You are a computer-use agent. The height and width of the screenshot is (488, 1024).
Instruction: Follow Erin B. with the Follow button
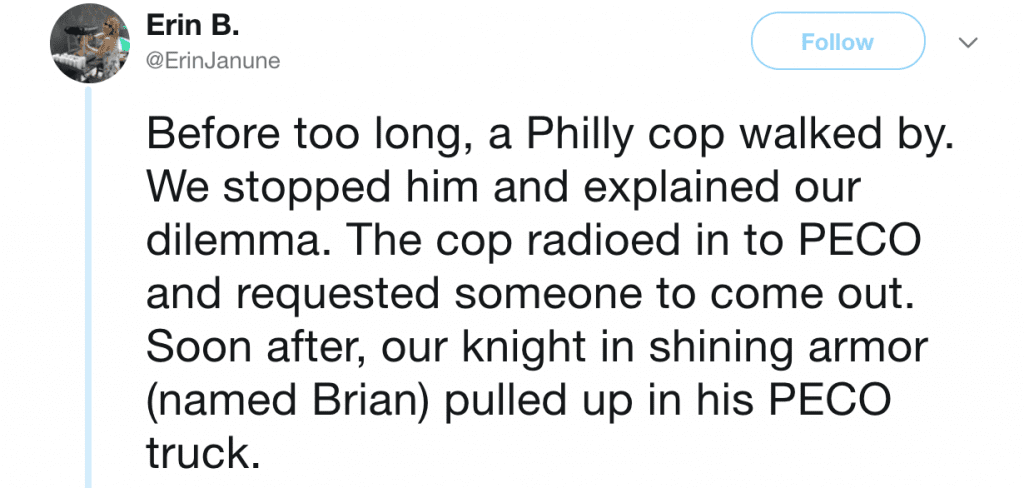click(838, 41)
